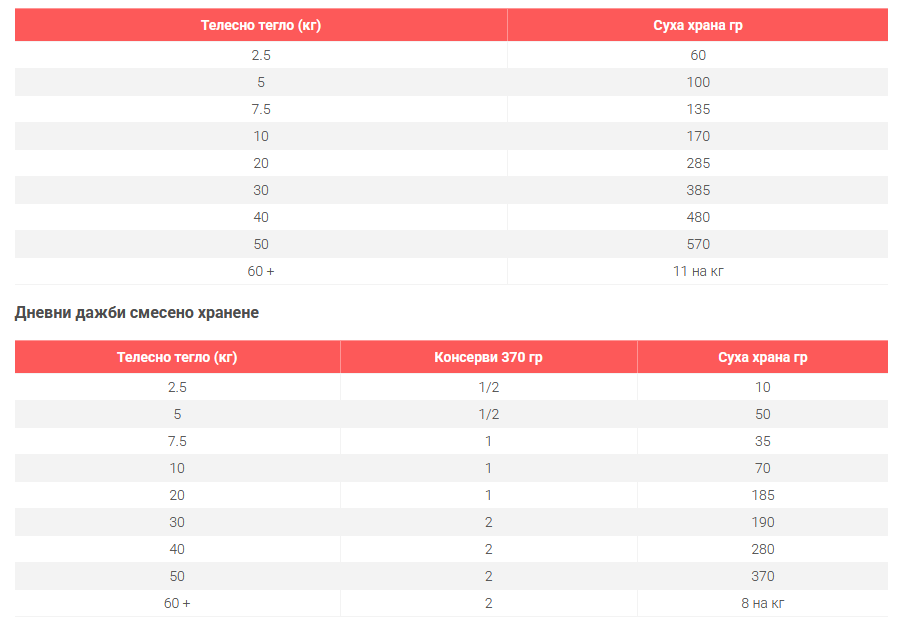The height and width of the screenshot is (628, 901).
Task: Click the '8 на кг' cell
Action: [x=762, y=603]
